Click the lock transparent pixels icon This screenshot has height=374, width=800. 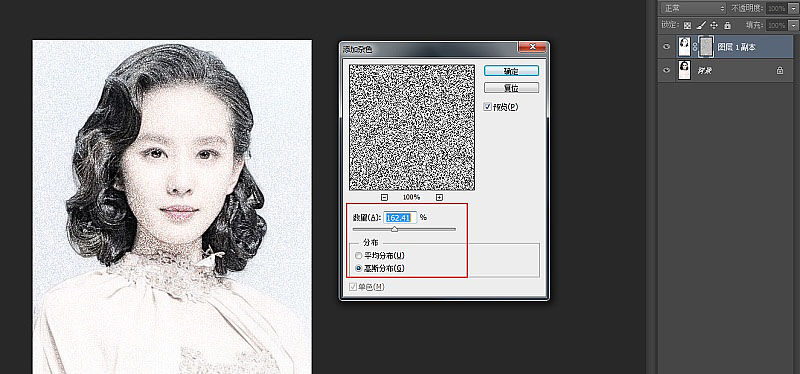(687, 25)
